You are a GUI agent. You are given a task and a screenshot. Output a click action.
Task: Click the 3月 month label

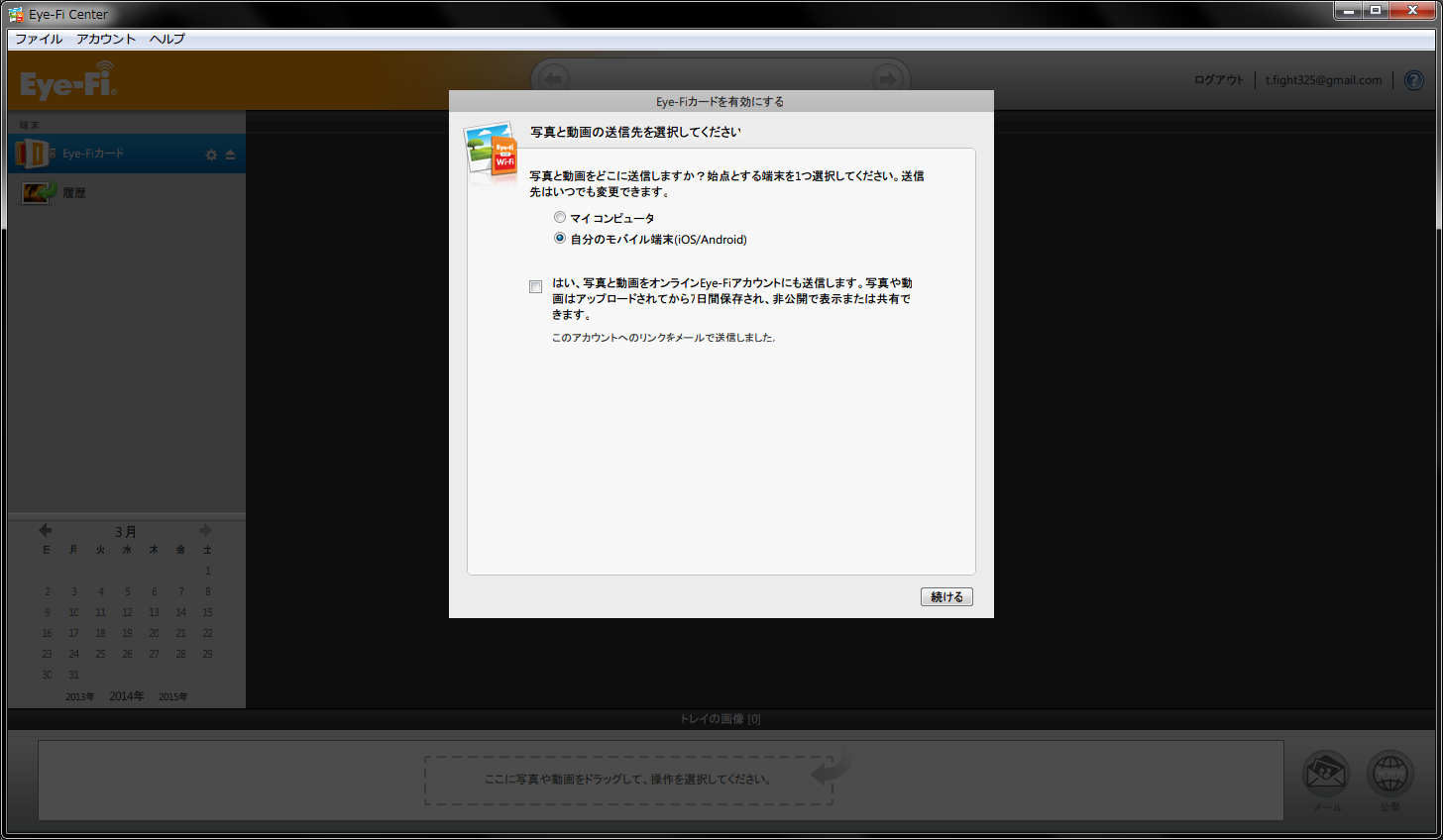[x=126, y=531]
